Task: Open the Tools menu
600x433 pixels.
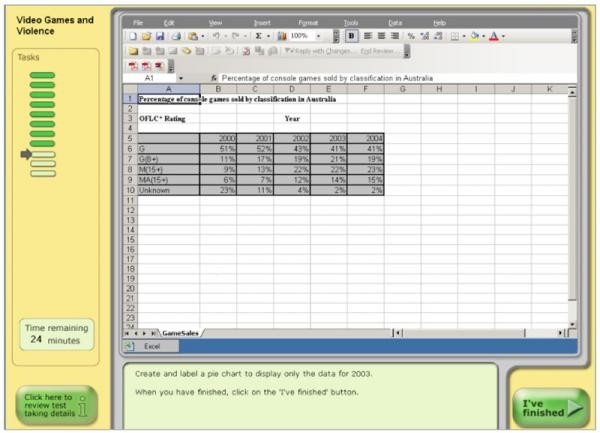Action: (x=351, y=23)
